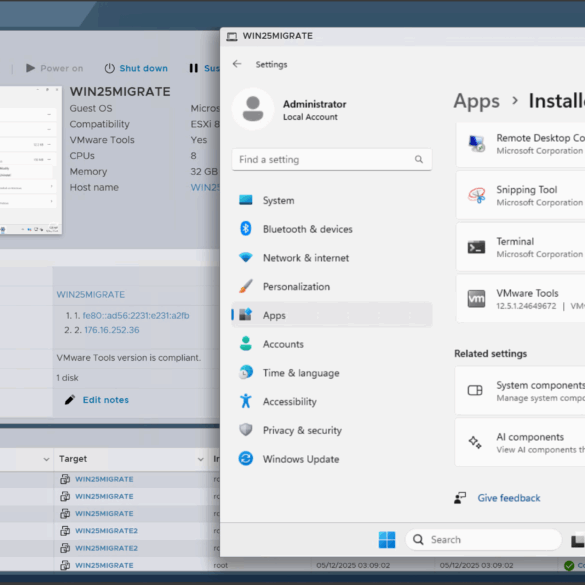Image resolution: width=585 pixels, height=585 pixels.
Task: Click the VMware Tools app icon
Action: click(476, 298)
